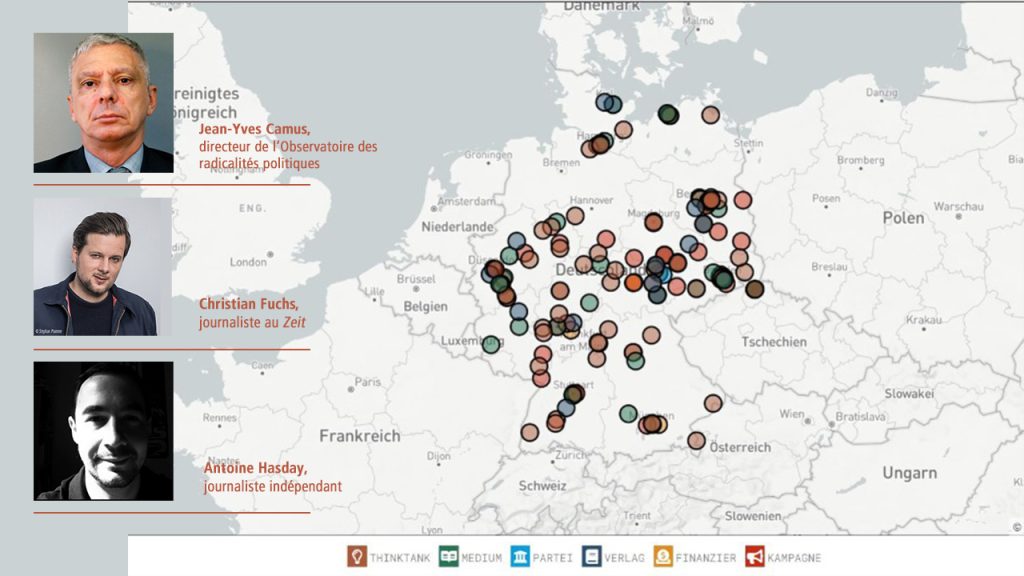Open Jean-Yves Camus portrait photo

(x=103, y=103)
